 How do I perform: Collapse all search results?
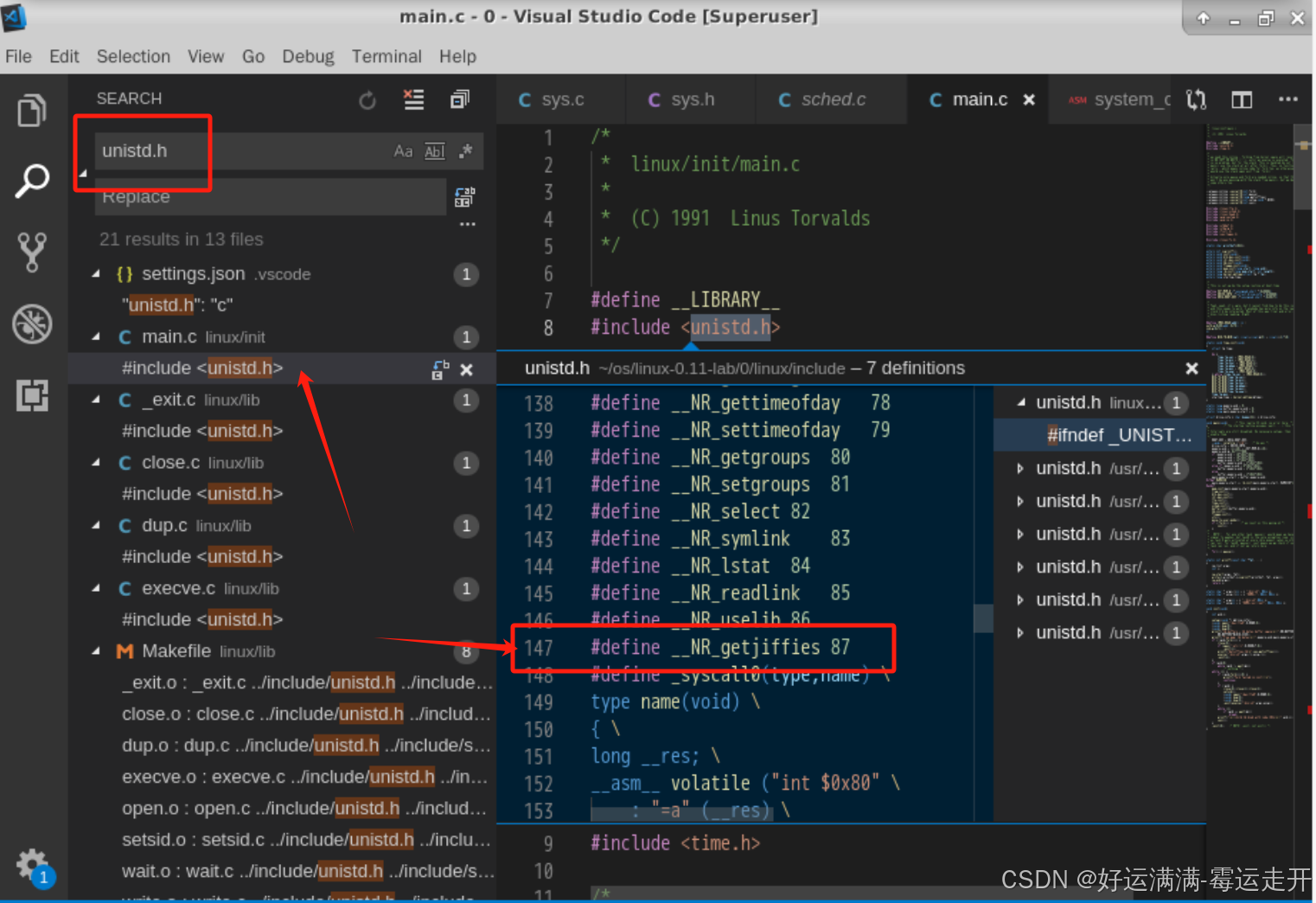pyautogui.click(x=460, y=99)
